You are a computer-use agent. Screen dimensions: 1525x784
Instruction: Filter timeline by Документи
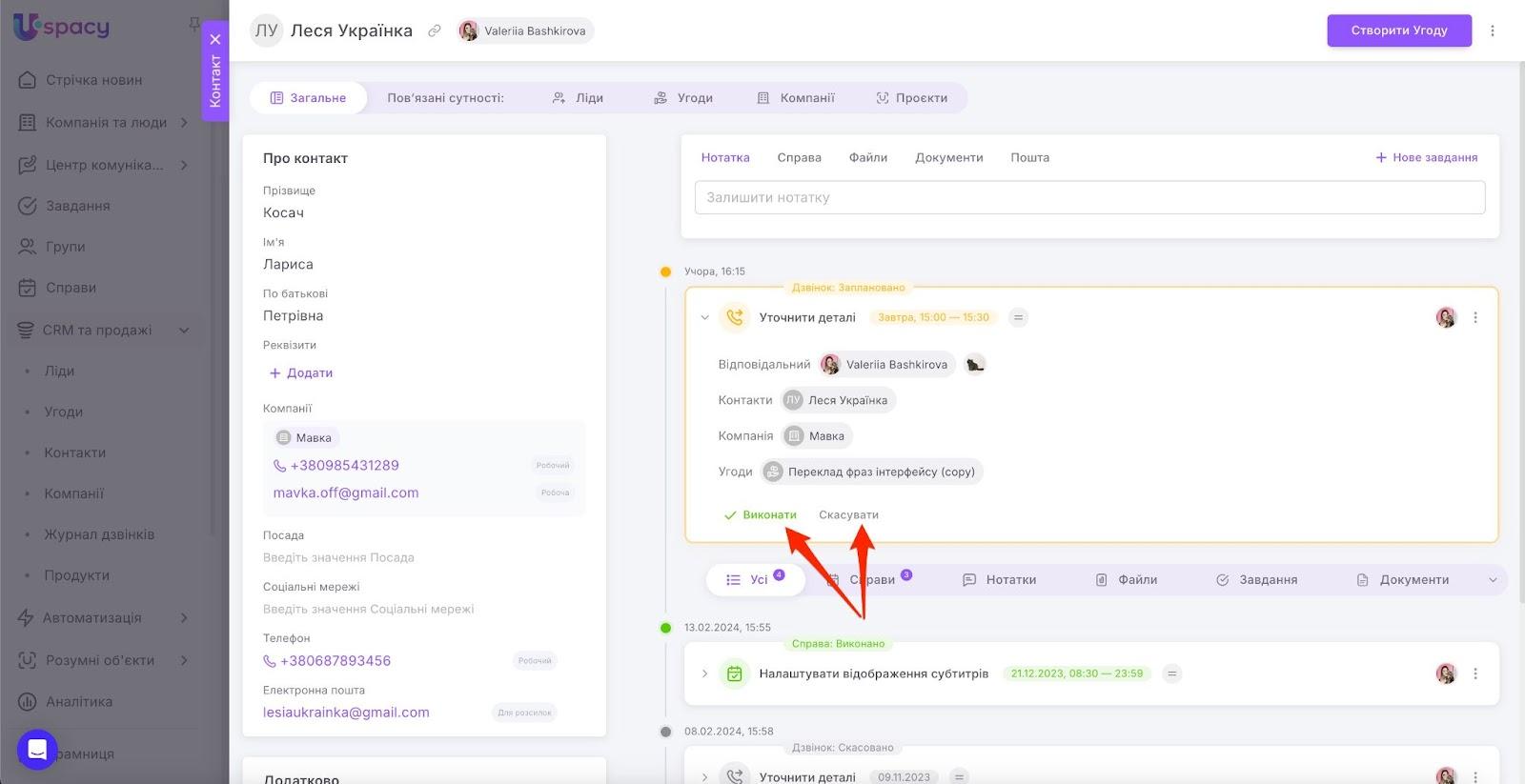click(x=1403, y=580)
